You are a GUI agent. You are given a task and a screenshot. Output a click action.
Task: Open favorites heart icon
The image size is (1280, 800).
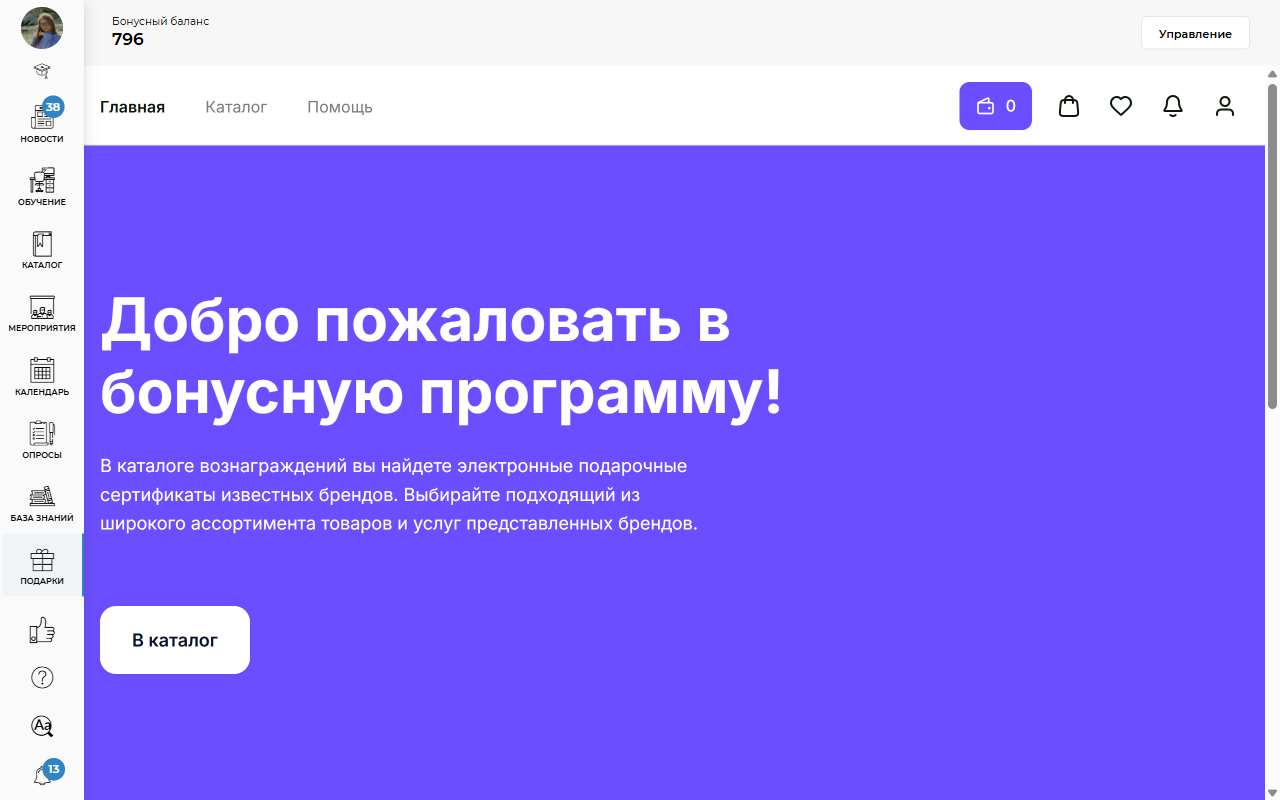point(1121,106)
